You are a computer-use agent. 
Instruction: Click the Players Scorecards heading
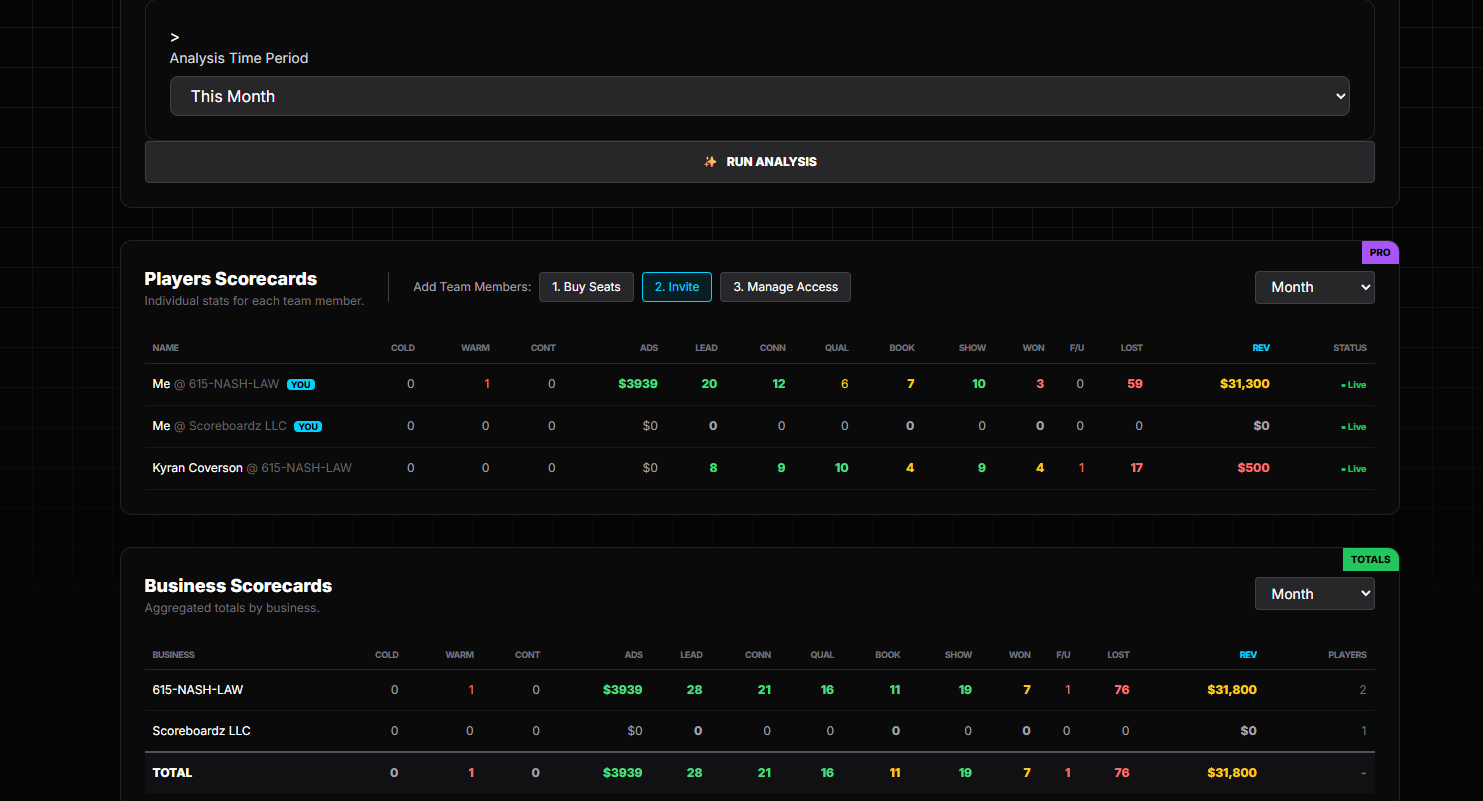[x=231, y=279]
